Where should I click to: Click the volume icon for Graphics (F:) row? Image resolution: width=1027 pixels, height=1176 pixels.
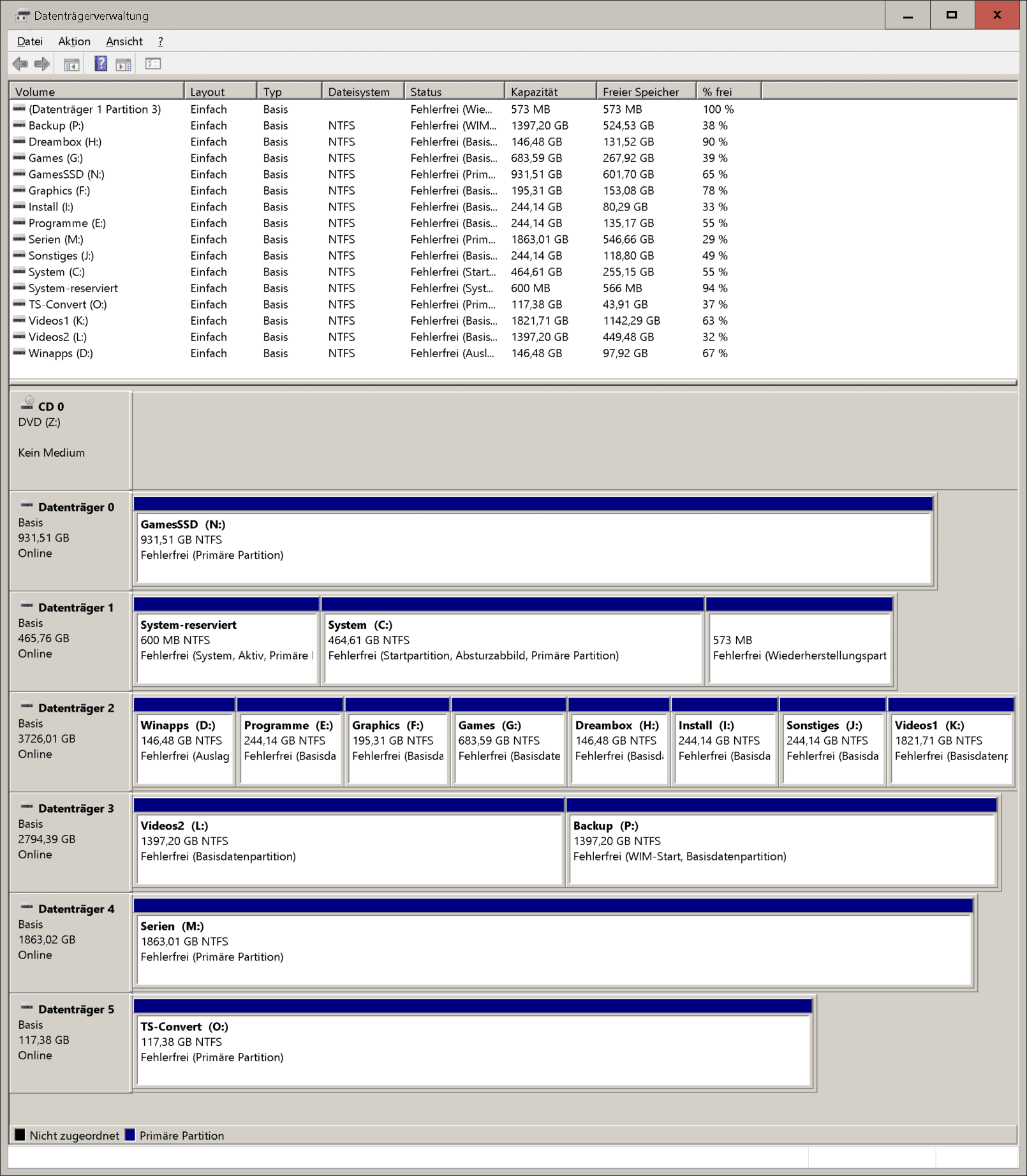(x=20, y=190)
